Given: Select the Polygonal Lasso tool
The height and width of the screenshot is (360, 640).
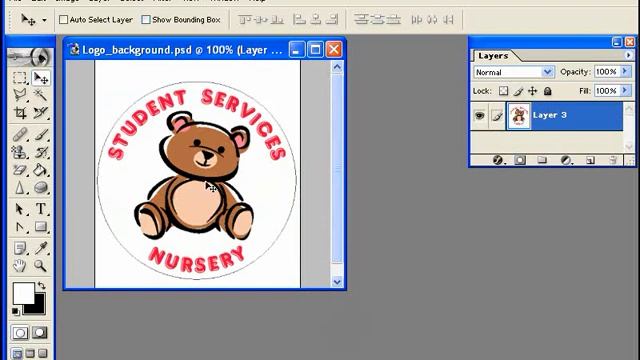Looking at the screenshot, I should (19, 95).
